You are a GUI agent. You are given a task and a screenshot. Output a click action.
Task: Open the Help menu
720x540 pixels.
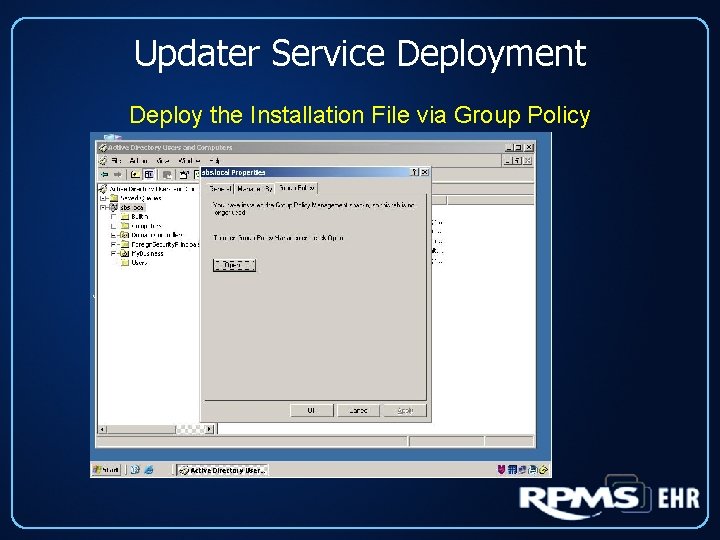[214, 161]
